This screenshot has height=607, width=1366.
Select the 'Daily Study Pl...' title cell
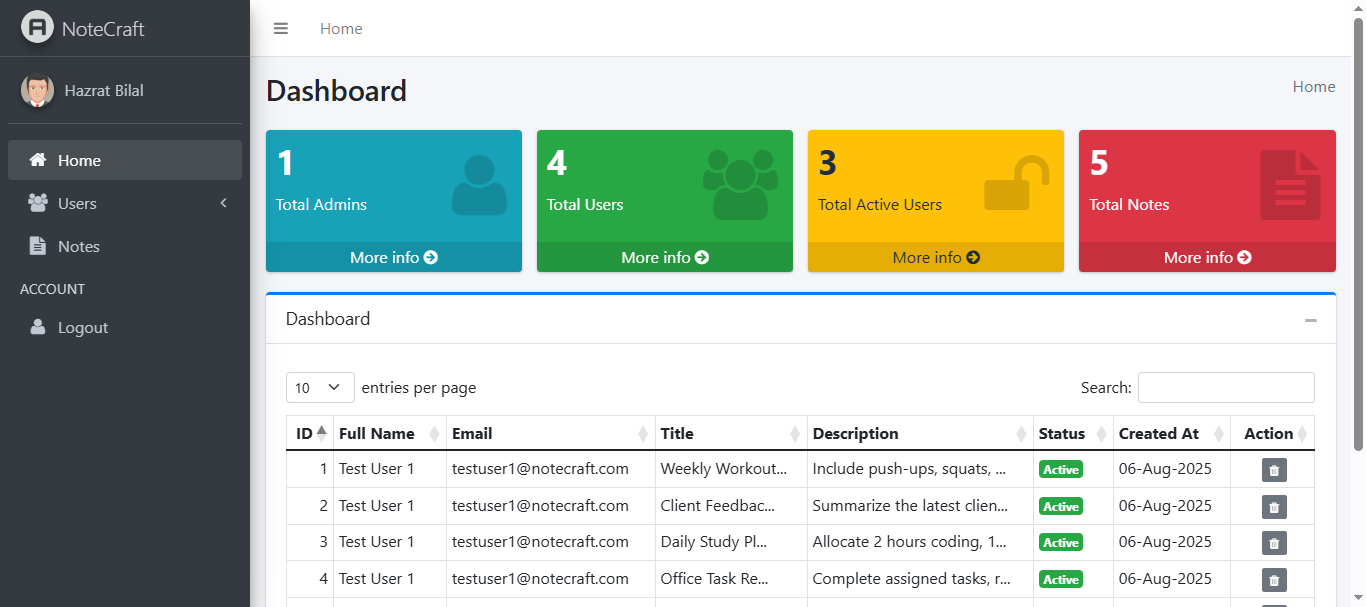click(732, 542)
